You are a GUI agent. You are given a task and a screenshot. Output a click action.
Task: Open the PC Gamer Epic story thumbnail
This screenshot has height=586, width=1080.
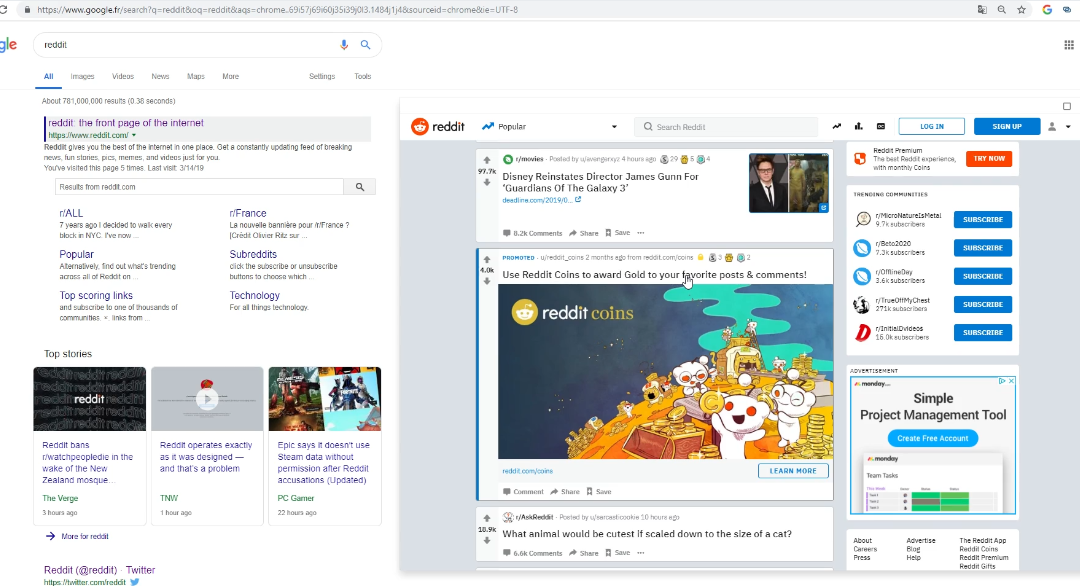324,399
